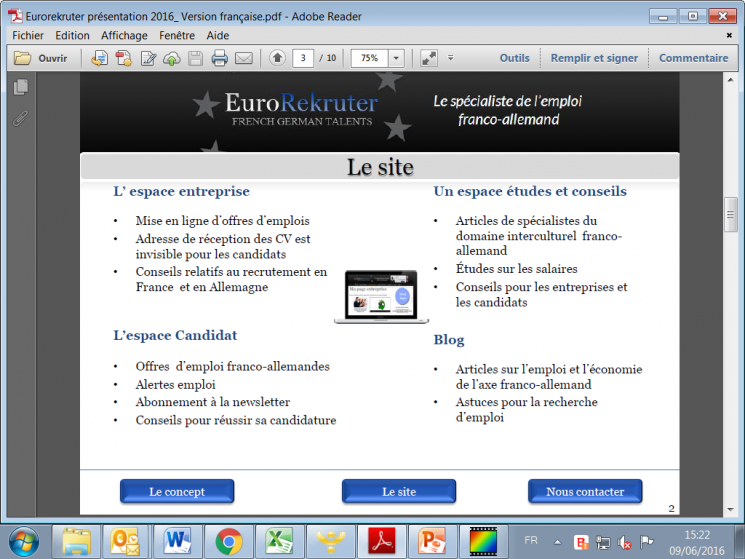Click the Adobe PDF icon in title bar
Image resolution: width=745 pixels, height=559 pixels.
click(x=16, y=16)
